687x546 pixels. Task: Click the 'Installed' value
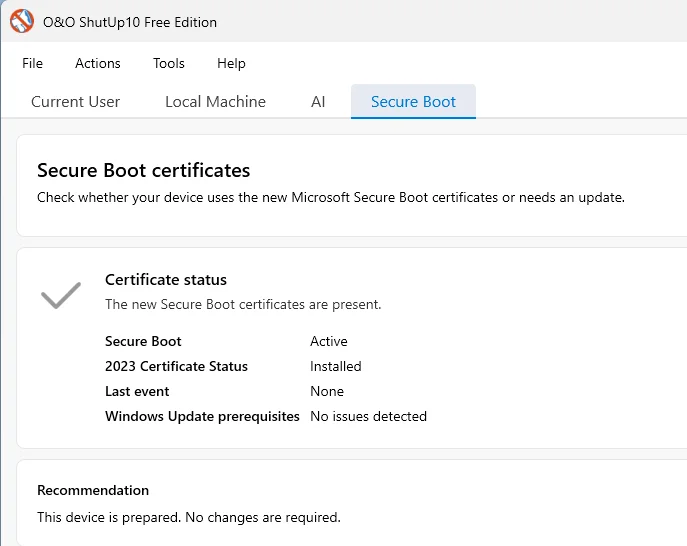(x=336, y=366)
